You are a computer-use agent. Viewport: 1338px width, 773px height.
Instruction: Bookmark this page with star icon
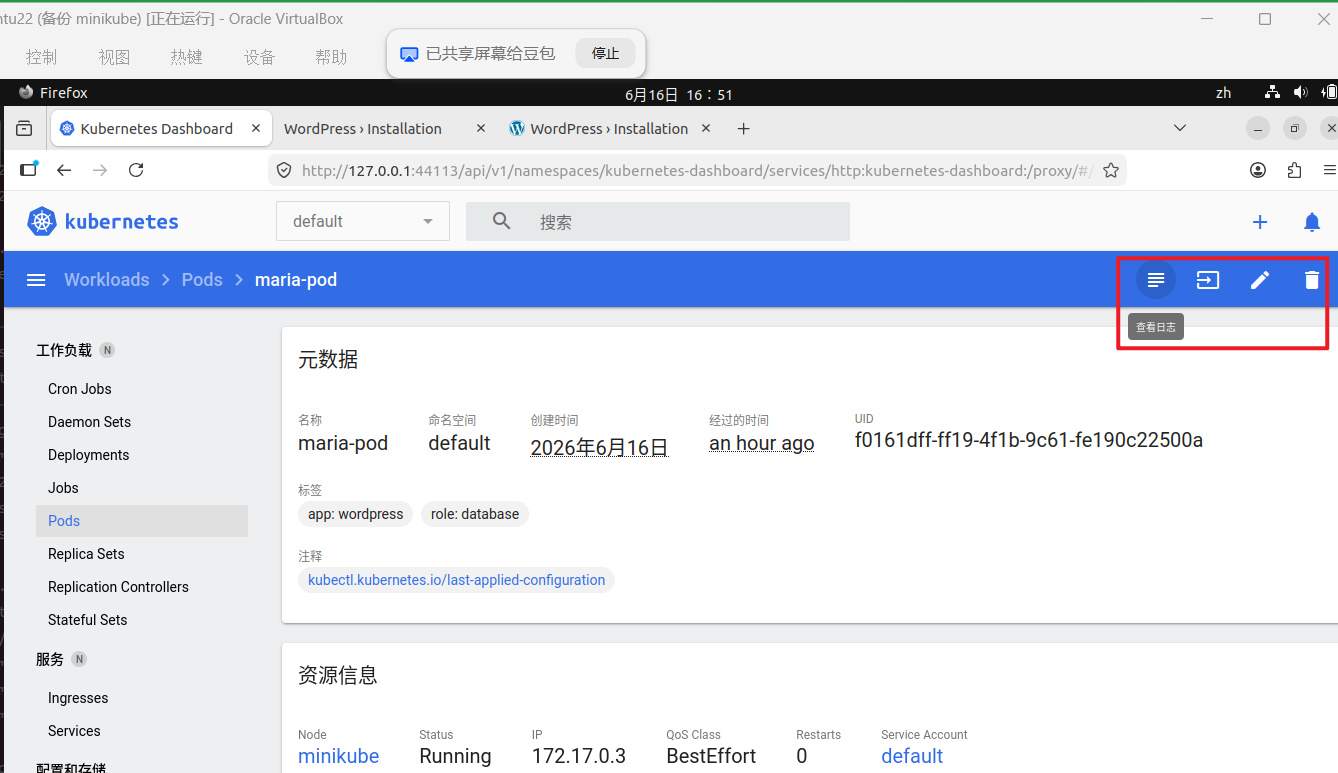[1110, 170]
